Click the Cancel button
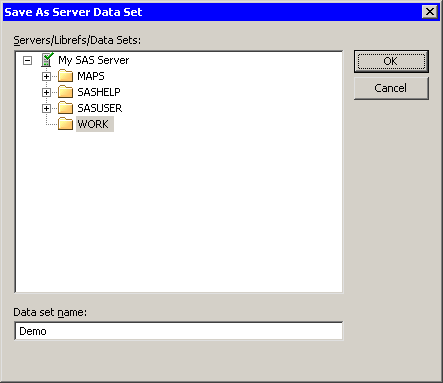Viewport: 443px width, 383px height. tap(391, 88)
